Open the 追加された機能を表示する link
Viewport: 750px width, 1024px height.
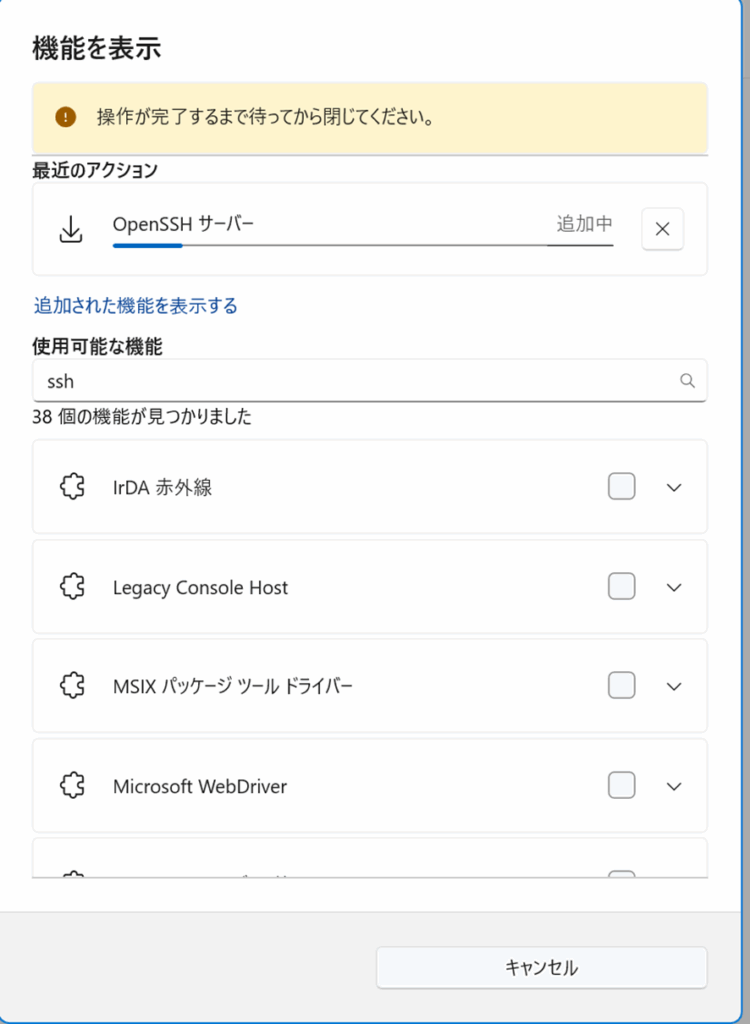[136, 305]
